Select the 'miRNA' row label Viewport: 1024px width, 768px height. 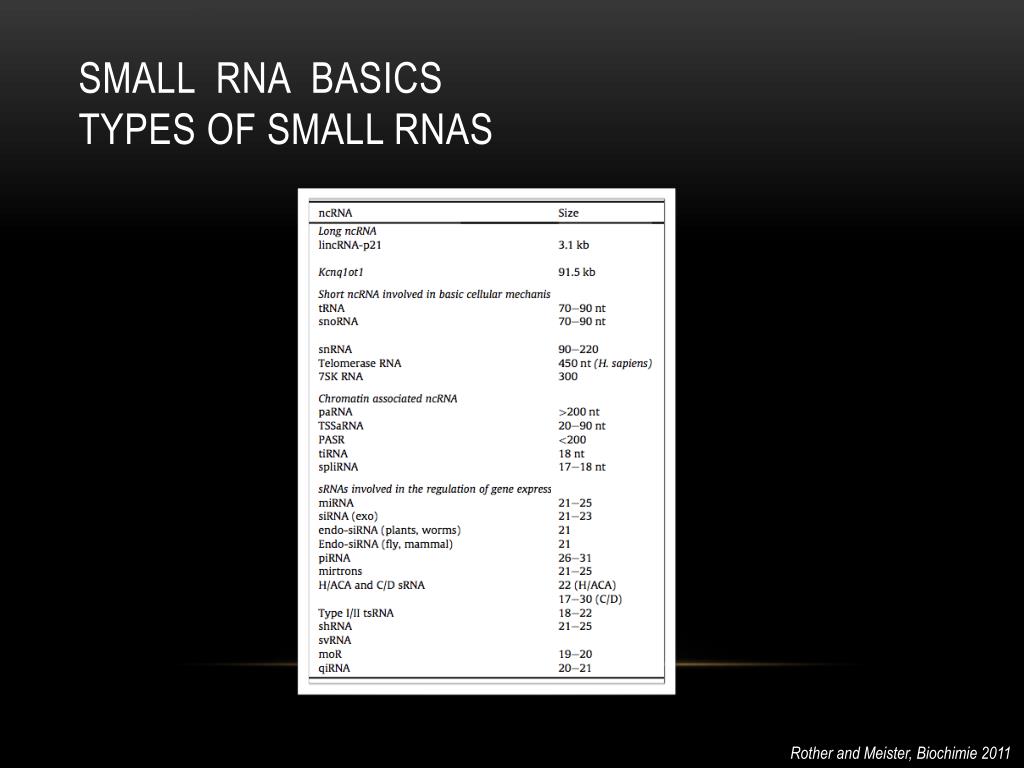(336, 503)
